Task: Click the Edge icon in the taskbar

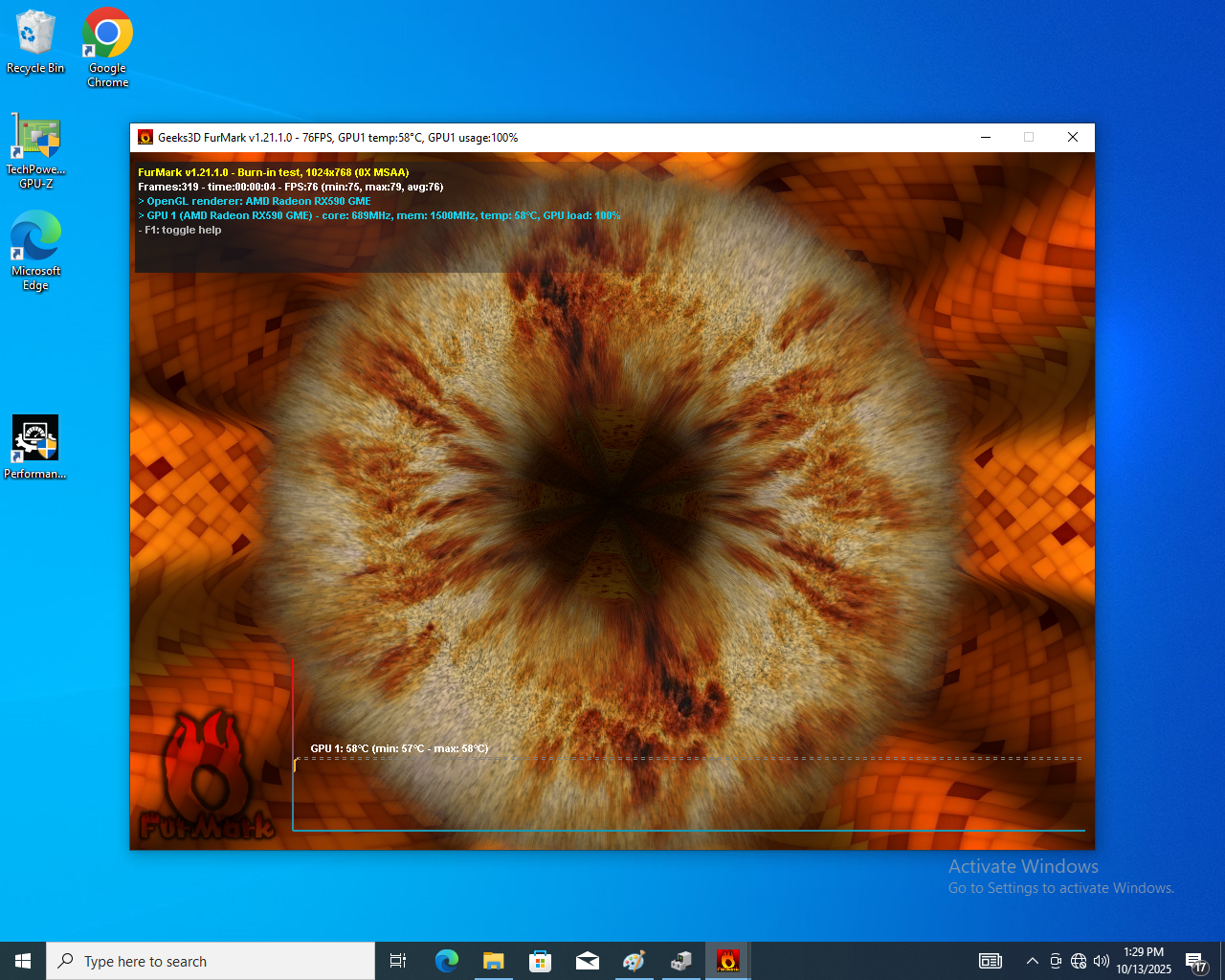Action: click(446, 961)
